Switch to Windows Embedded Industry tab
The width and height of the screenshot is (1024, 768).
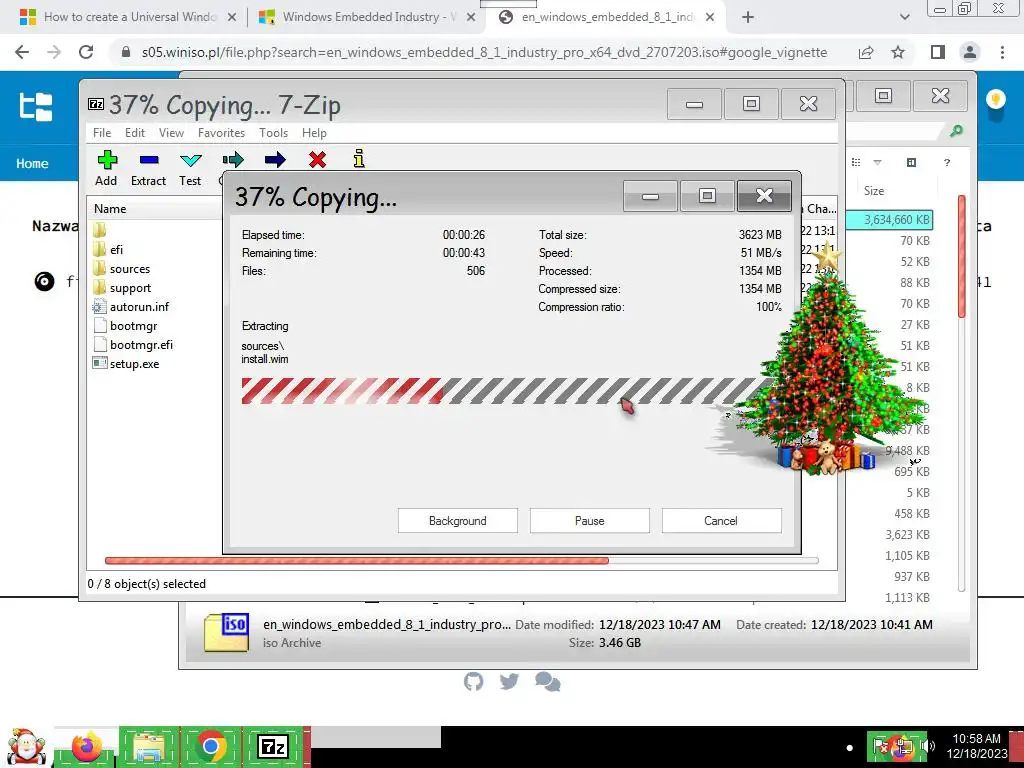pos(370,17)
